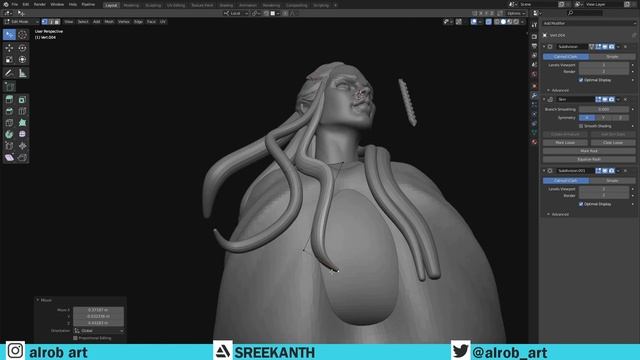
Task: Click Equalize Radii button
Action: coord(589,160)
